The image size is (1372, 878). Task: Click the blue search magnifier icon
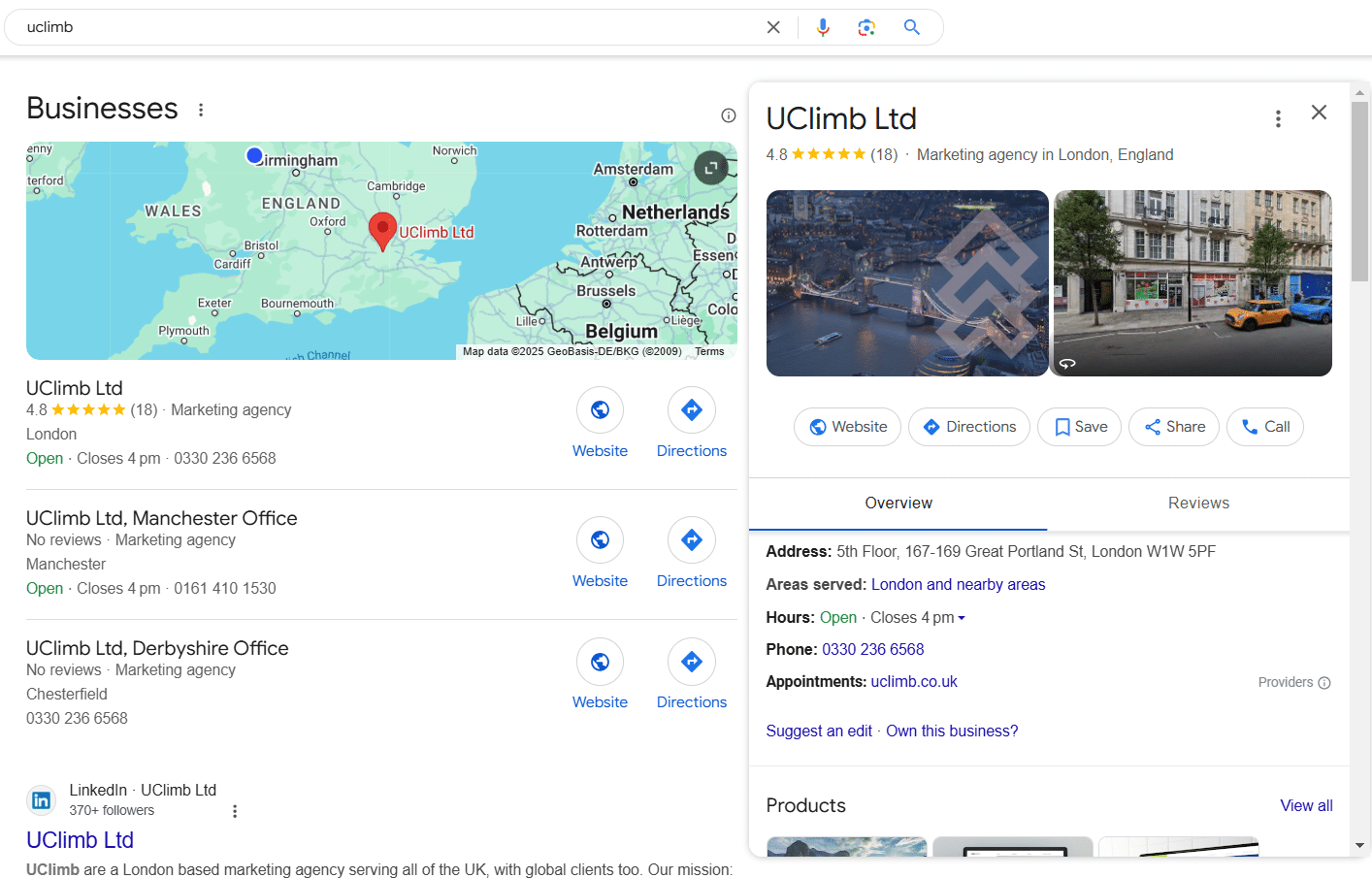pyautogui.click(x=910, y=26)
